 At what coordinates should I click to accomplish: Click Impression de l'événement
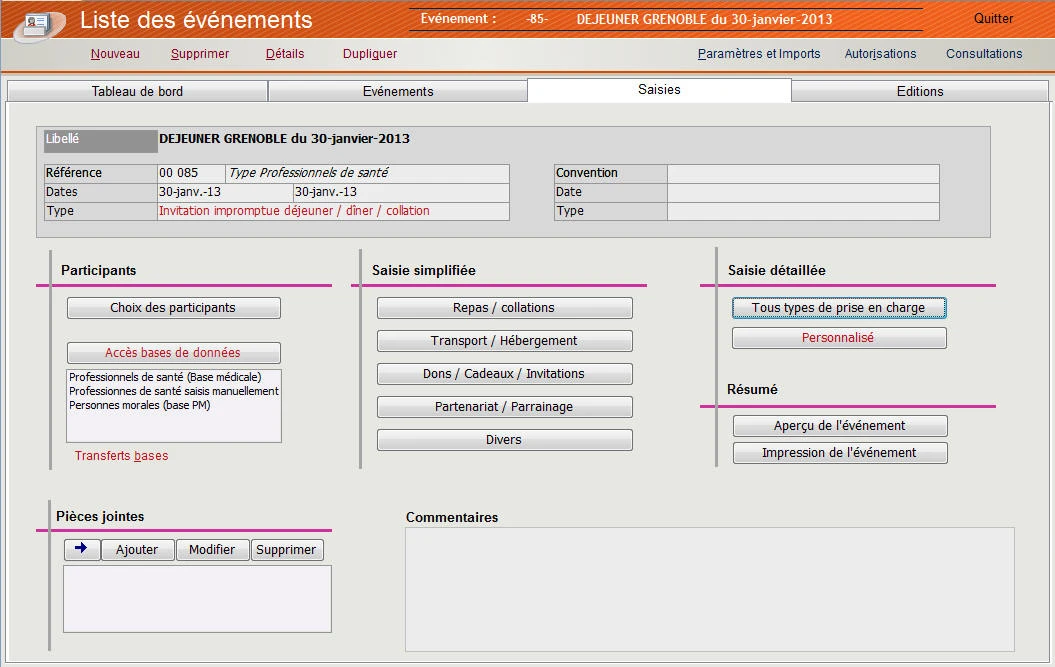pyautogui.click(x=840, y=453)
